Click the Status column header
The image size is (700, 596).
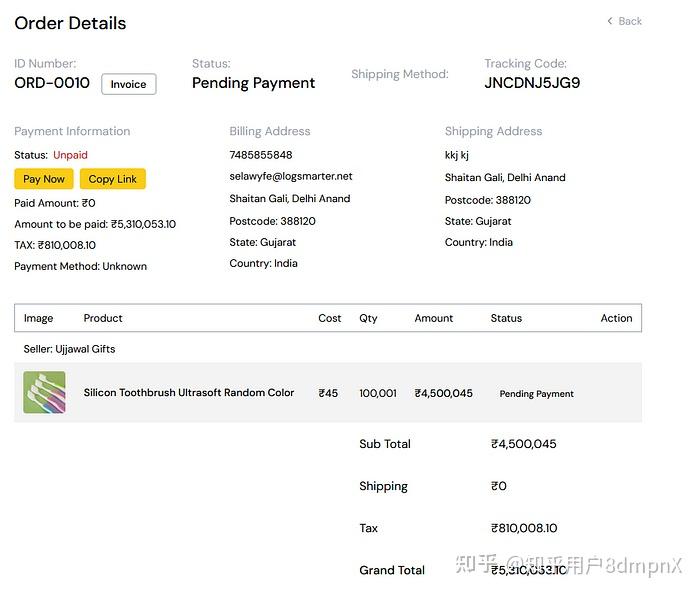pos(506,318)
